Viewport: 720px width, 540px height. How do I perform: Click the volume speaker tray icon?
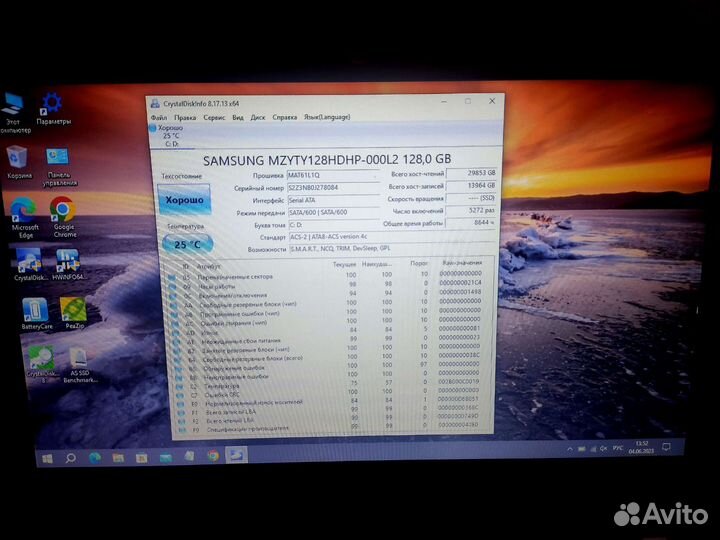click(x=603, y=449)
